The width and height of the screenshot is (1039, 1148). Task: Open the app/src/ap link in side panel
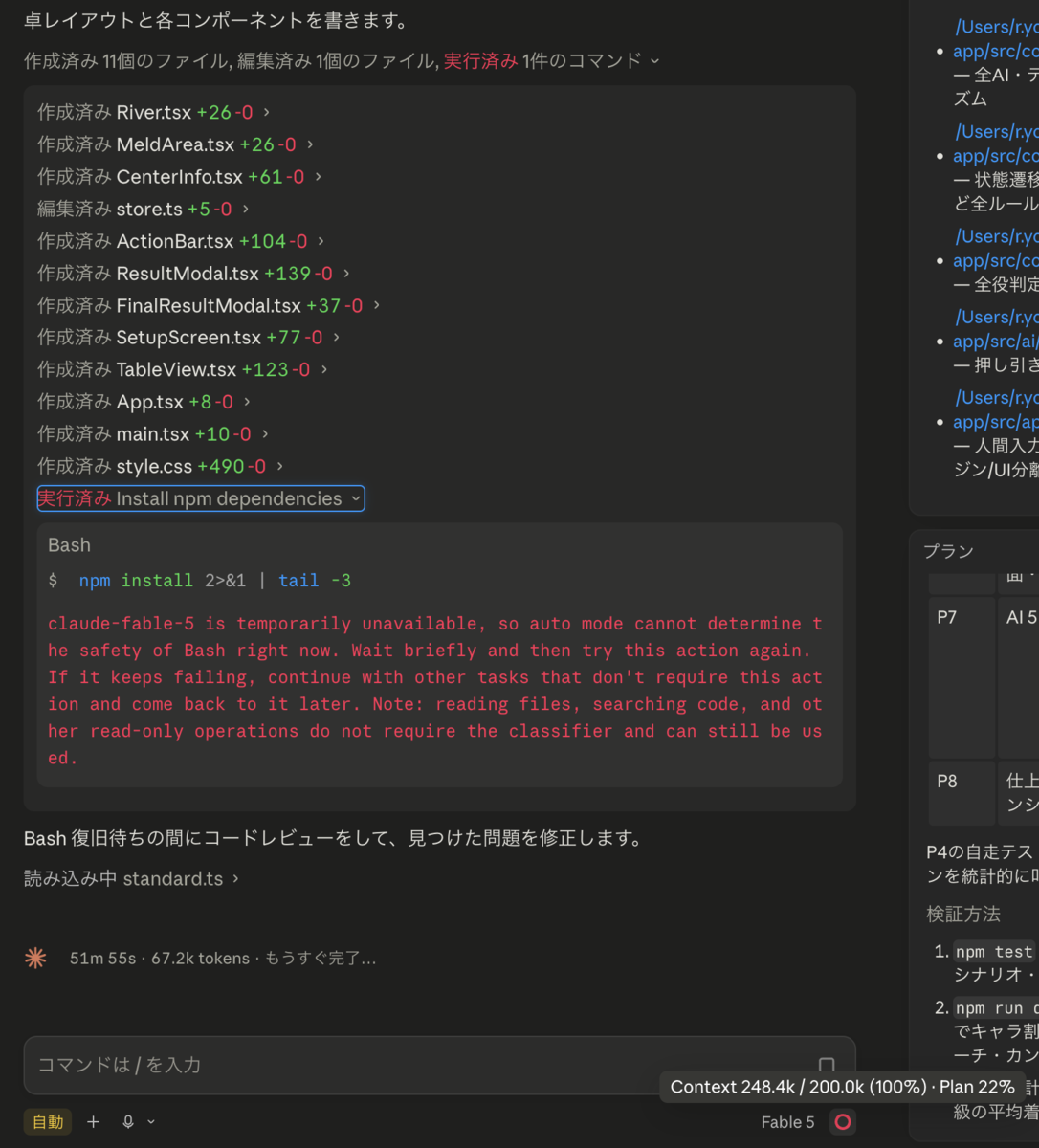pos(996,422)
